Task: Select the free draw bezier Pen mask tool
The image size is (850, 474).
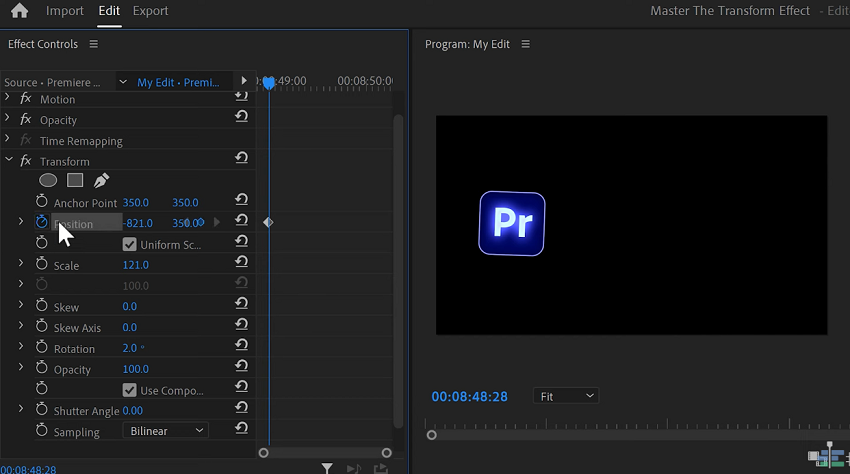Action: (101, 180)
